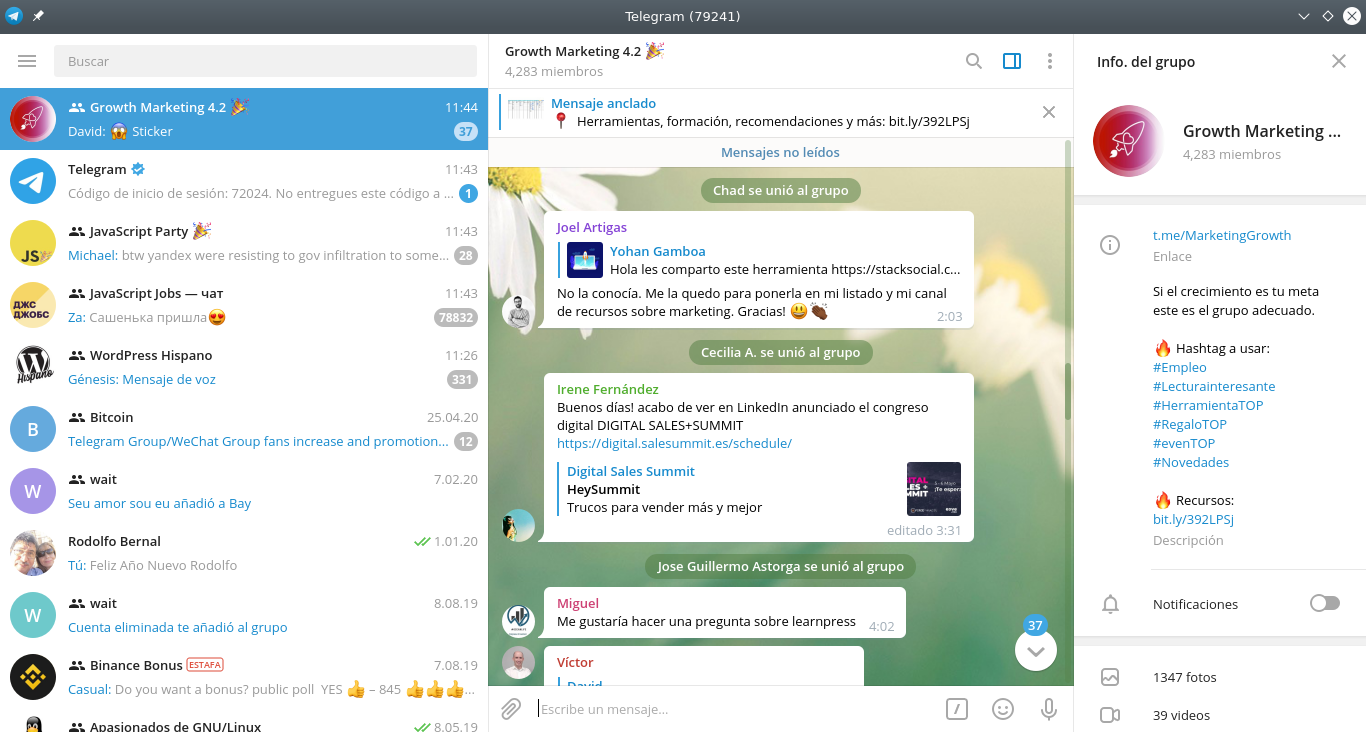Open the three-dot chat options menu

click(x=1049, y=61)
